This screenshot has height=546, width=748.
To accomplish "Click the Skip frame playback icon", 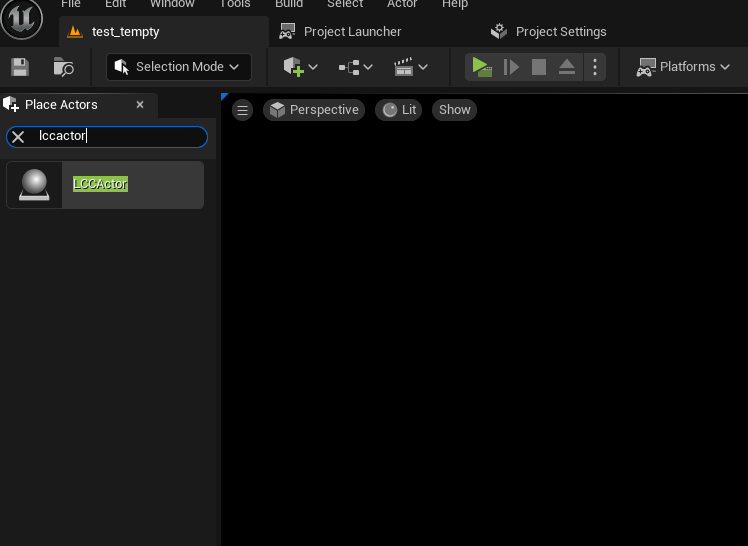I will [x=511, y=67].
